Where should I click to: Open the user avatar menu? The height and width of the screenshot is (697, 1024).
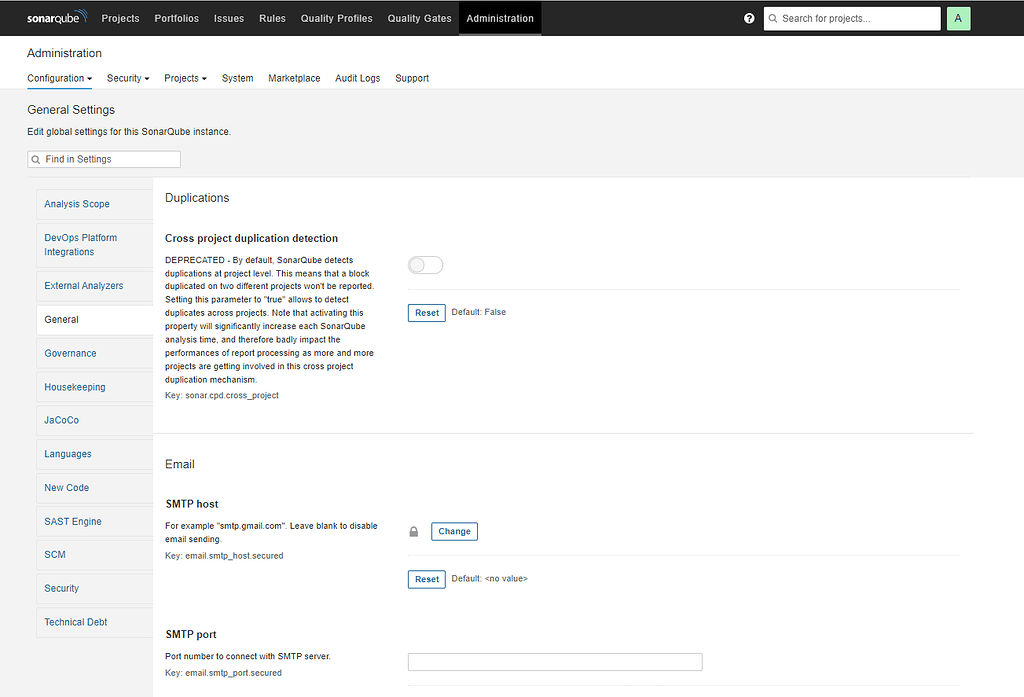tap(958, 18)
